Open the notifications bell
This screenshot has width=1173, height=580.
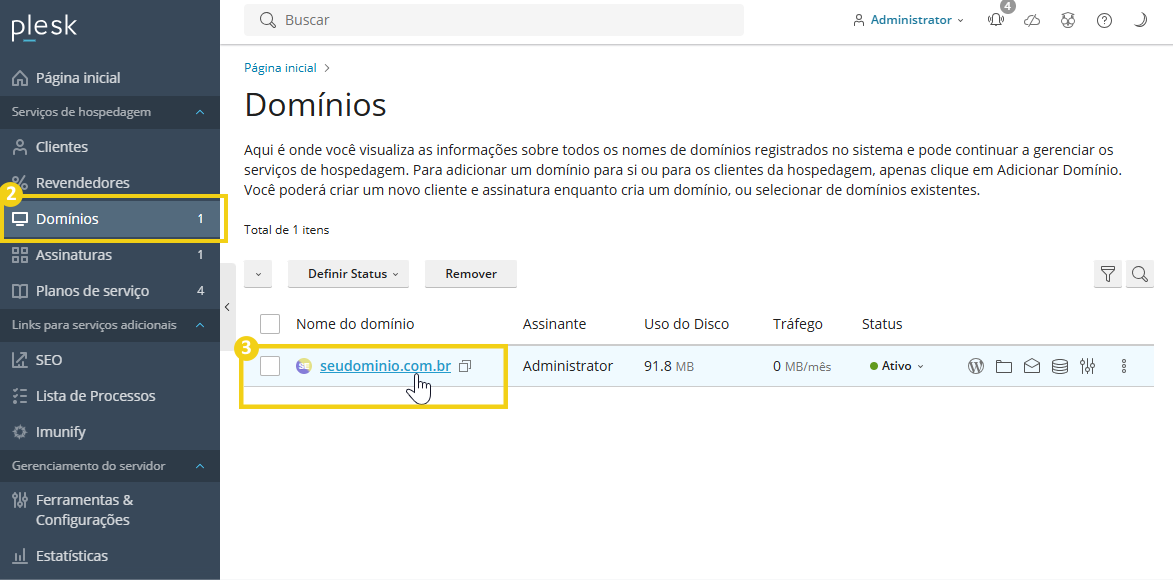[x=996, y=20]
